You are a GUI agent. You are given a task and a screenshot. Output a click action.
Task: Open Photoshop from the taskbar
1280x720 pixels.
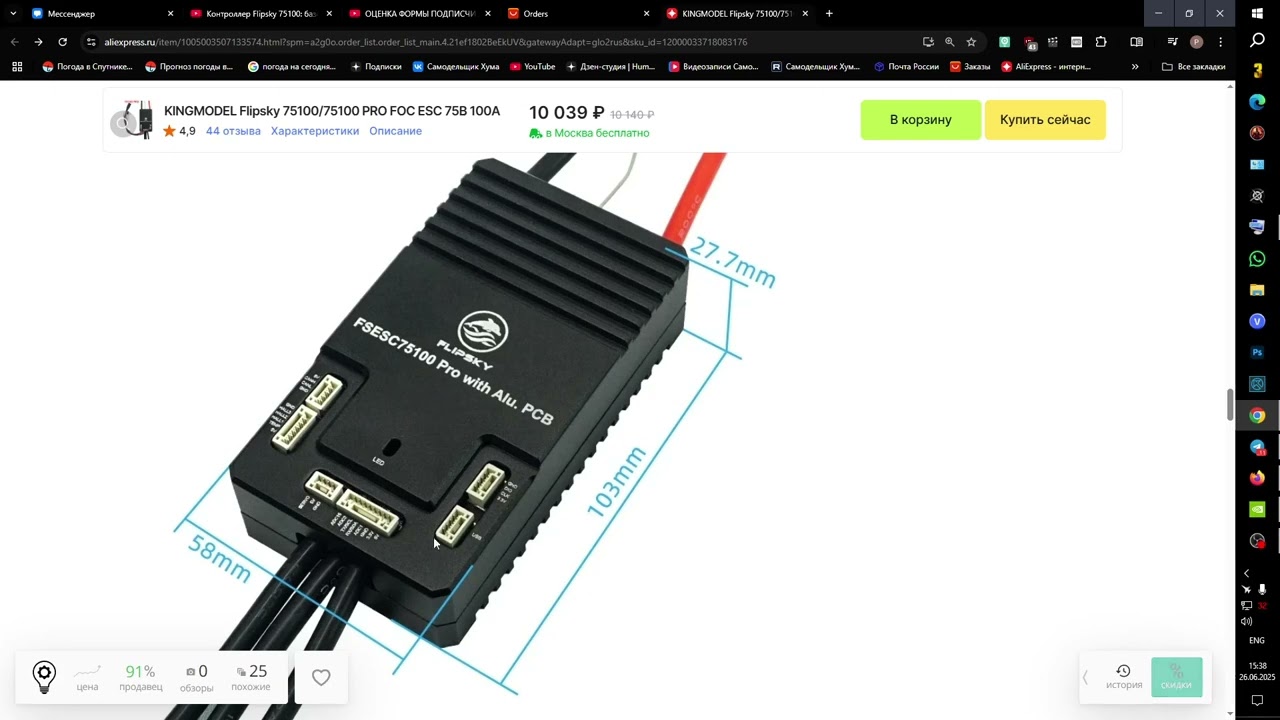click(1257, 353)
